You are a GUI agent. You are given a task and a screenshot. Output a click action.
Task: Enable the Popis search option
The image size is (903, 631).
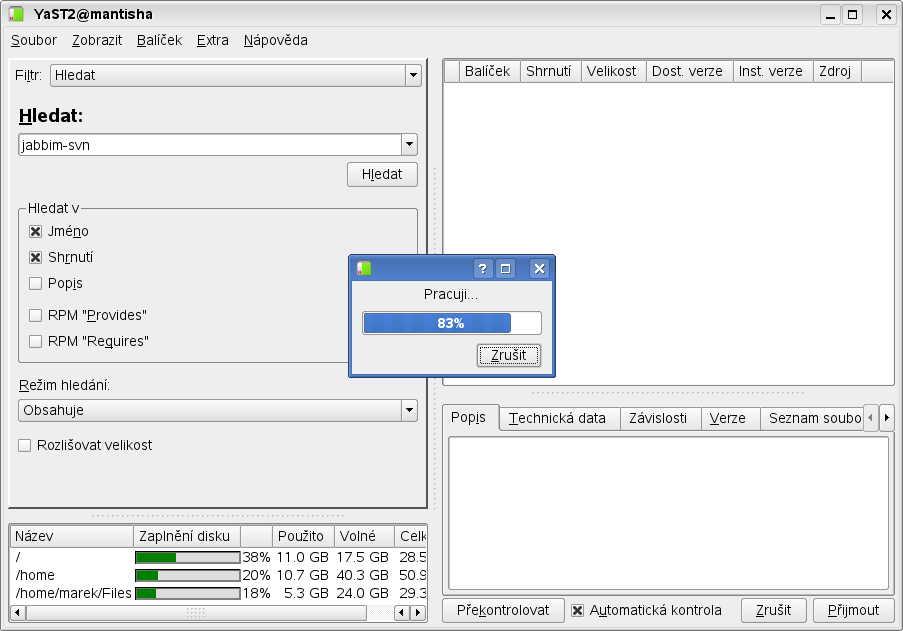click(x=36, y=283)
